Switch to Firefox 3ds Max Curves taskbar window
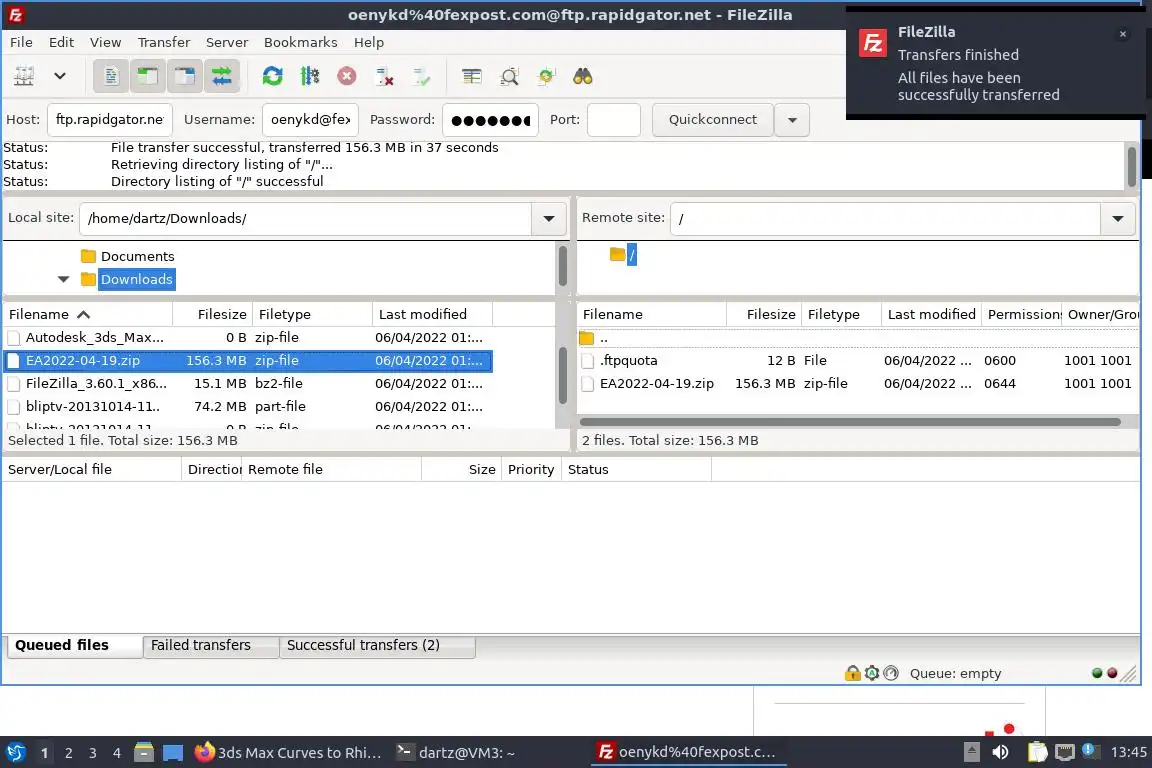Screen dimensions: 1152x768 click(288, 753)
